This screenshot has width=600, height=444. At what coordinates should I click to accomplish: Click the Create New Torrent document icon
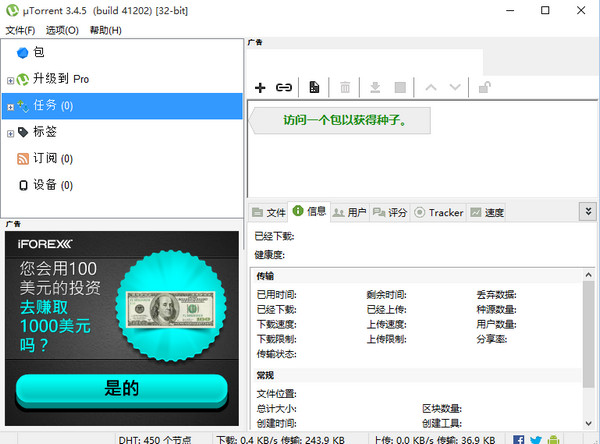pyautogui.click(x=314, y=88)
